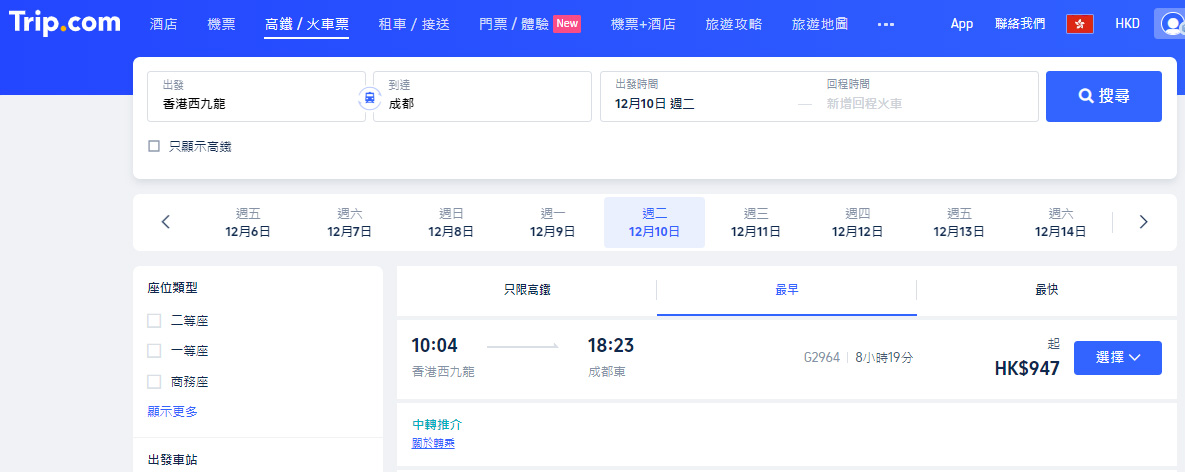Viewport: 1185px width, 472px height.
Task: Click the 到達 destination field
Action: [x=482, y=96]
